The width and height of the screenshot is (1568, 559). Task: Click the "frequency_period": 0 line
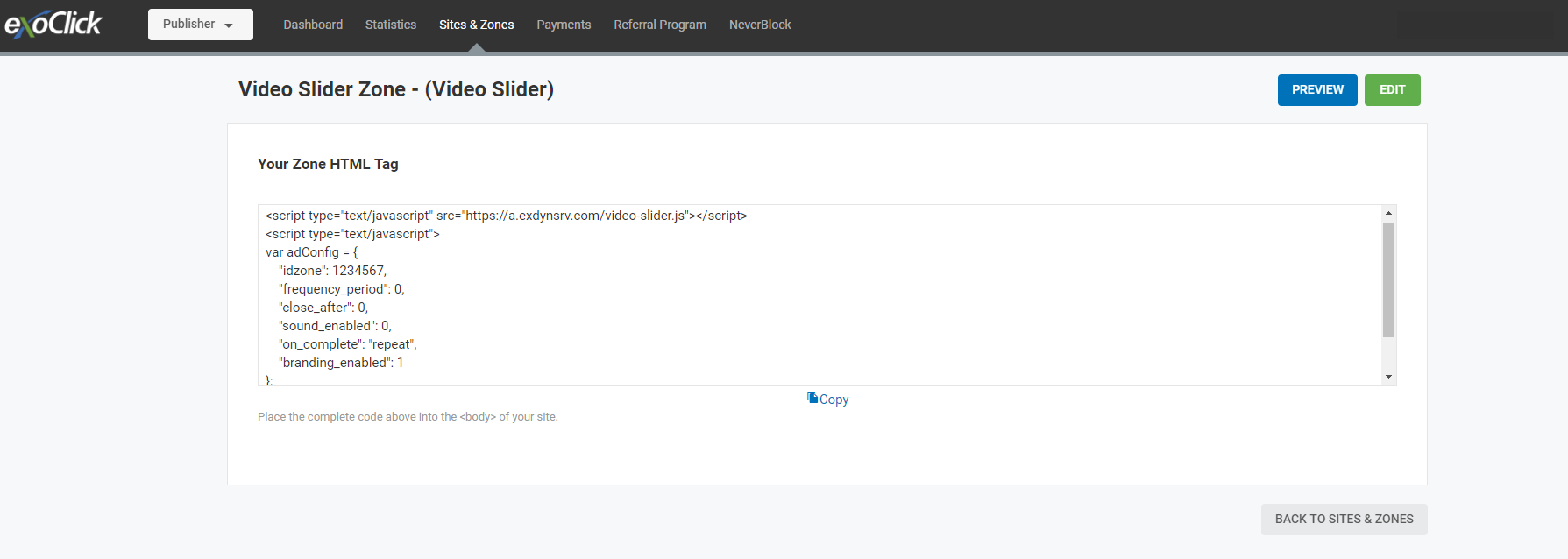coord(342,289)
